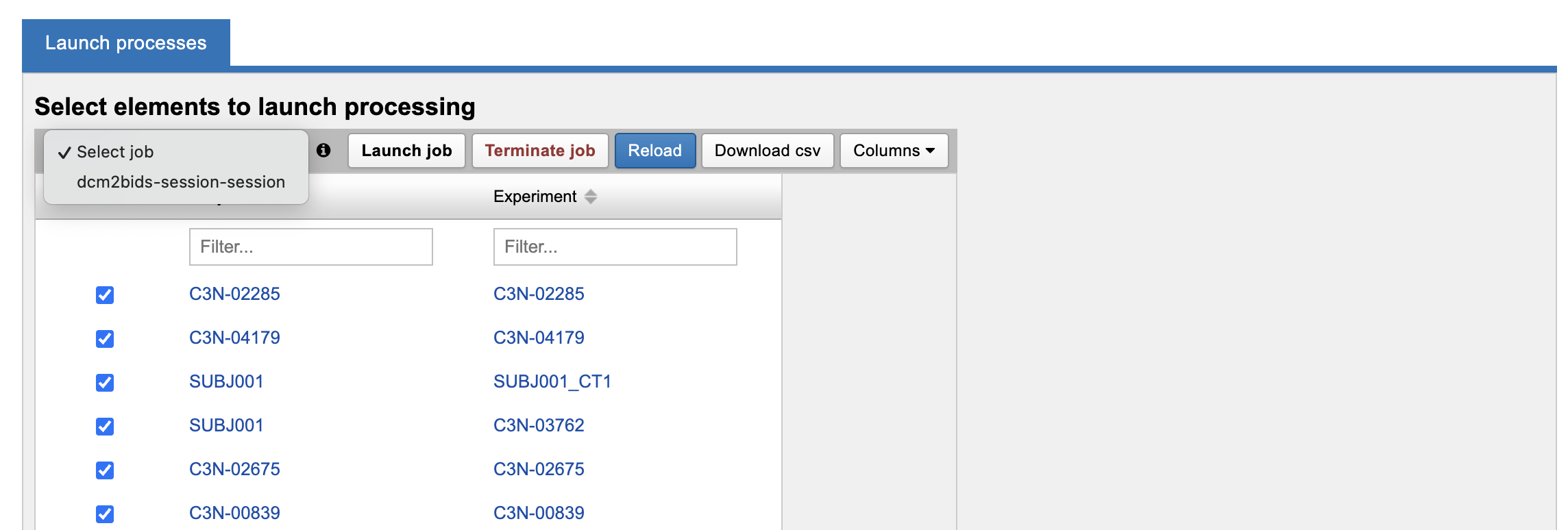
Task: Download csv of the table
Action: [x=767, y=151]
